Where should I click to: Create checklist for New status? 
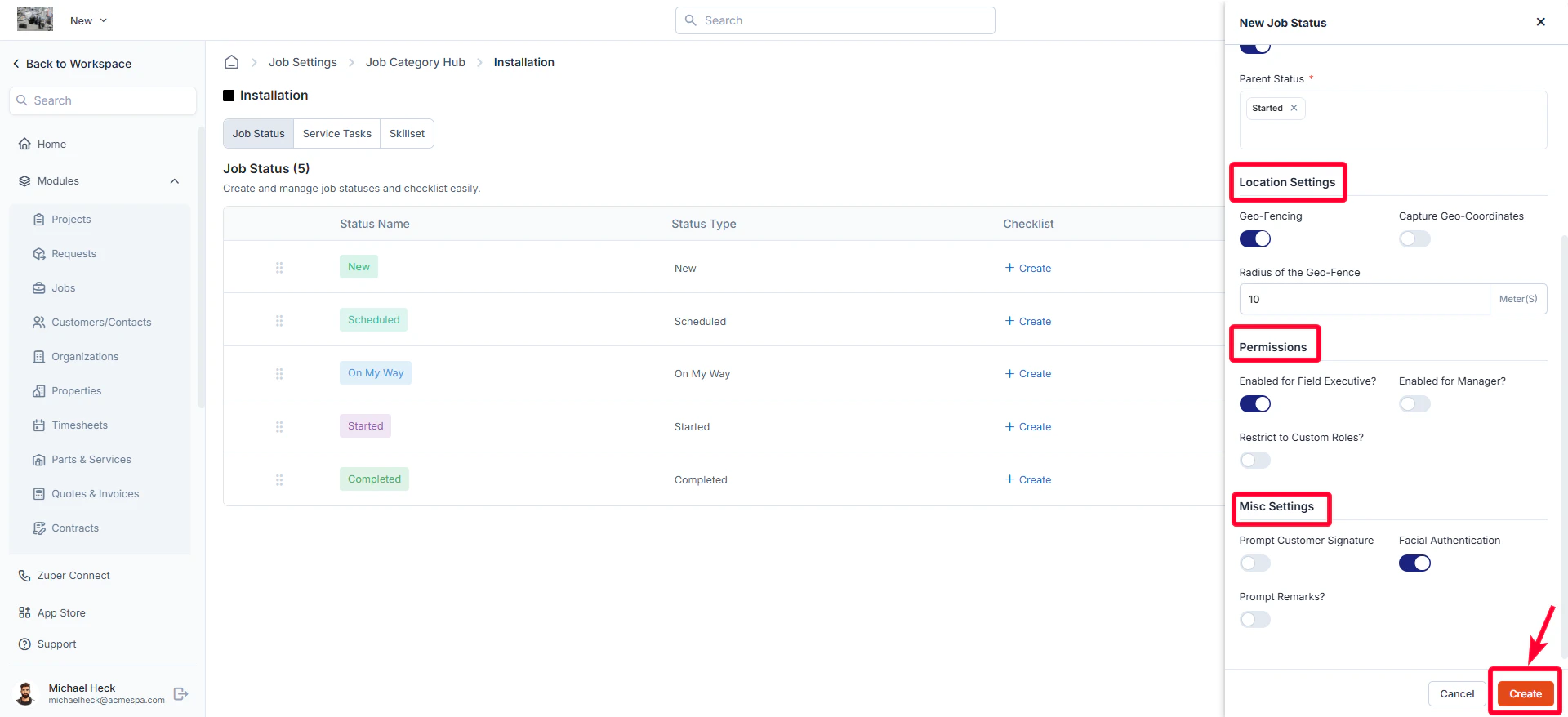(x=1028, y=269)
